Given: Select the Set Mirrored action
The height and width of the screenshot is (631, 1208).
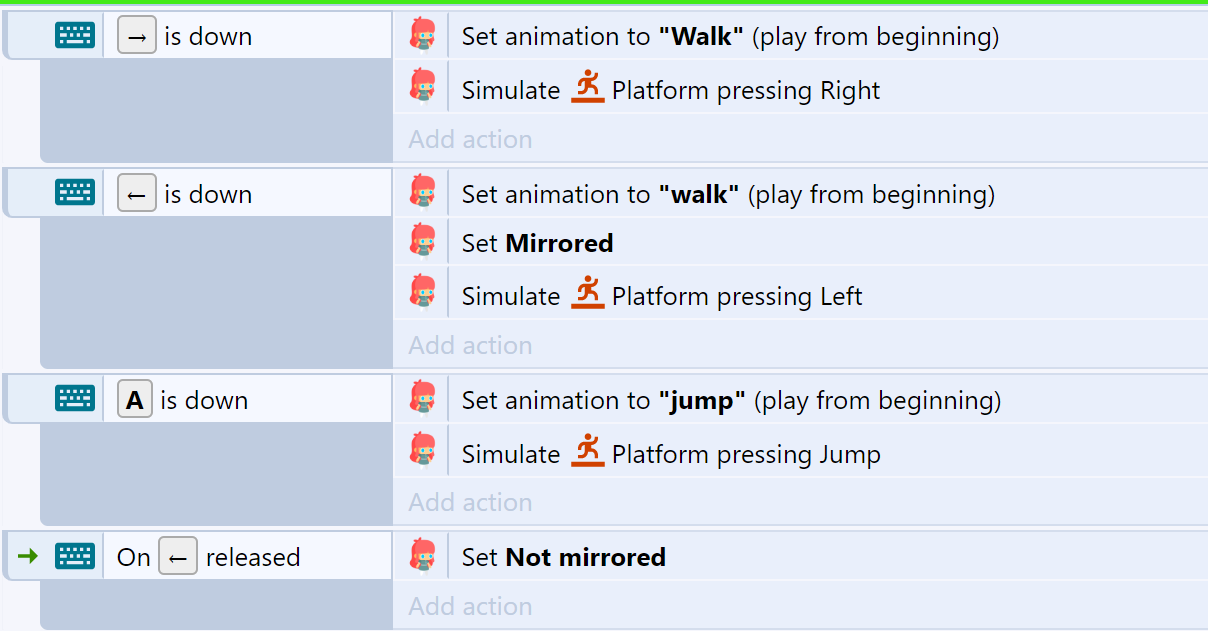Looking at the screenshot, I should point(801,243).
